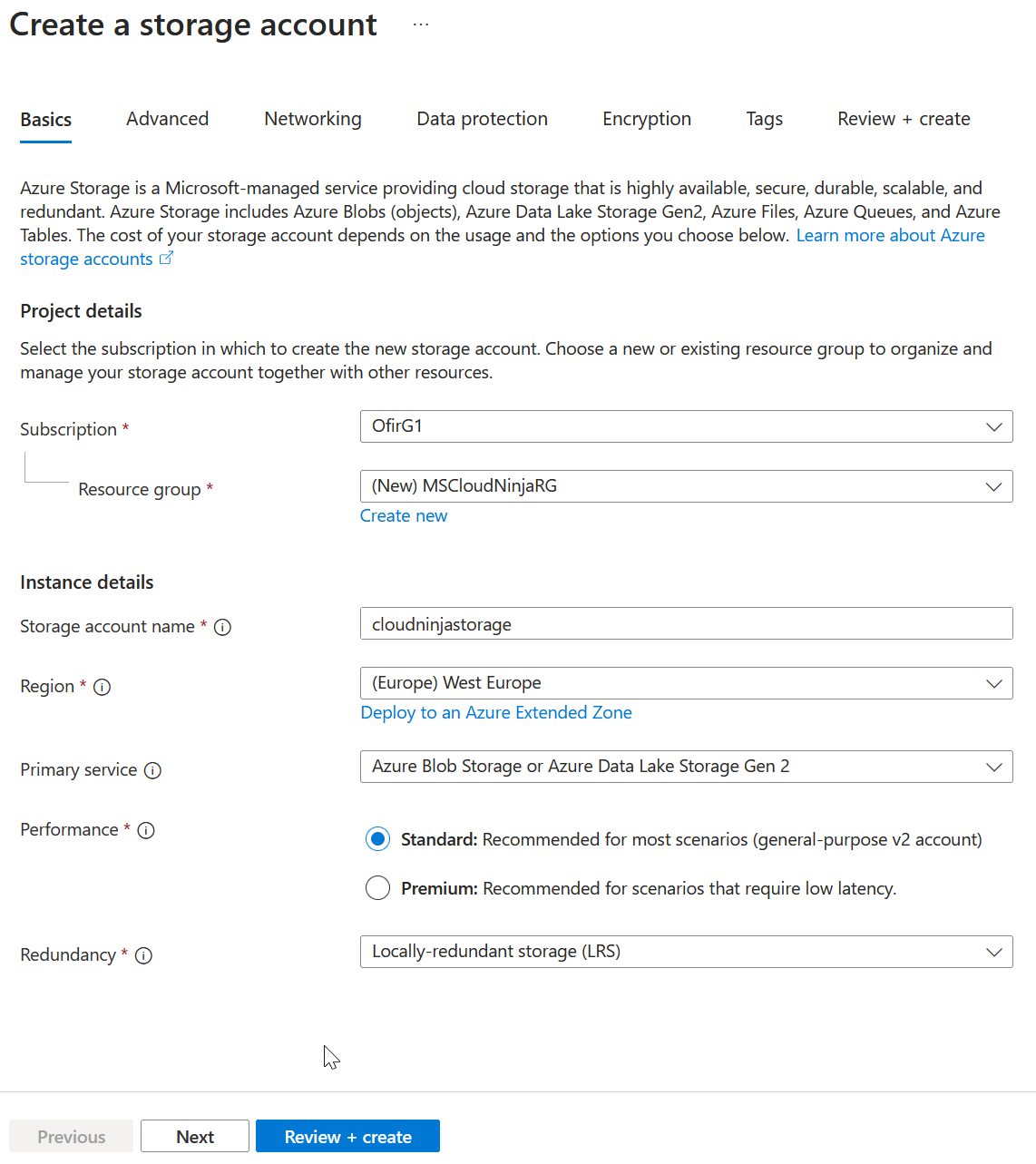Switch to the Networking tab
Image resolution: width=1036 pixels, height=1164 pixels.
click(312, 119)
